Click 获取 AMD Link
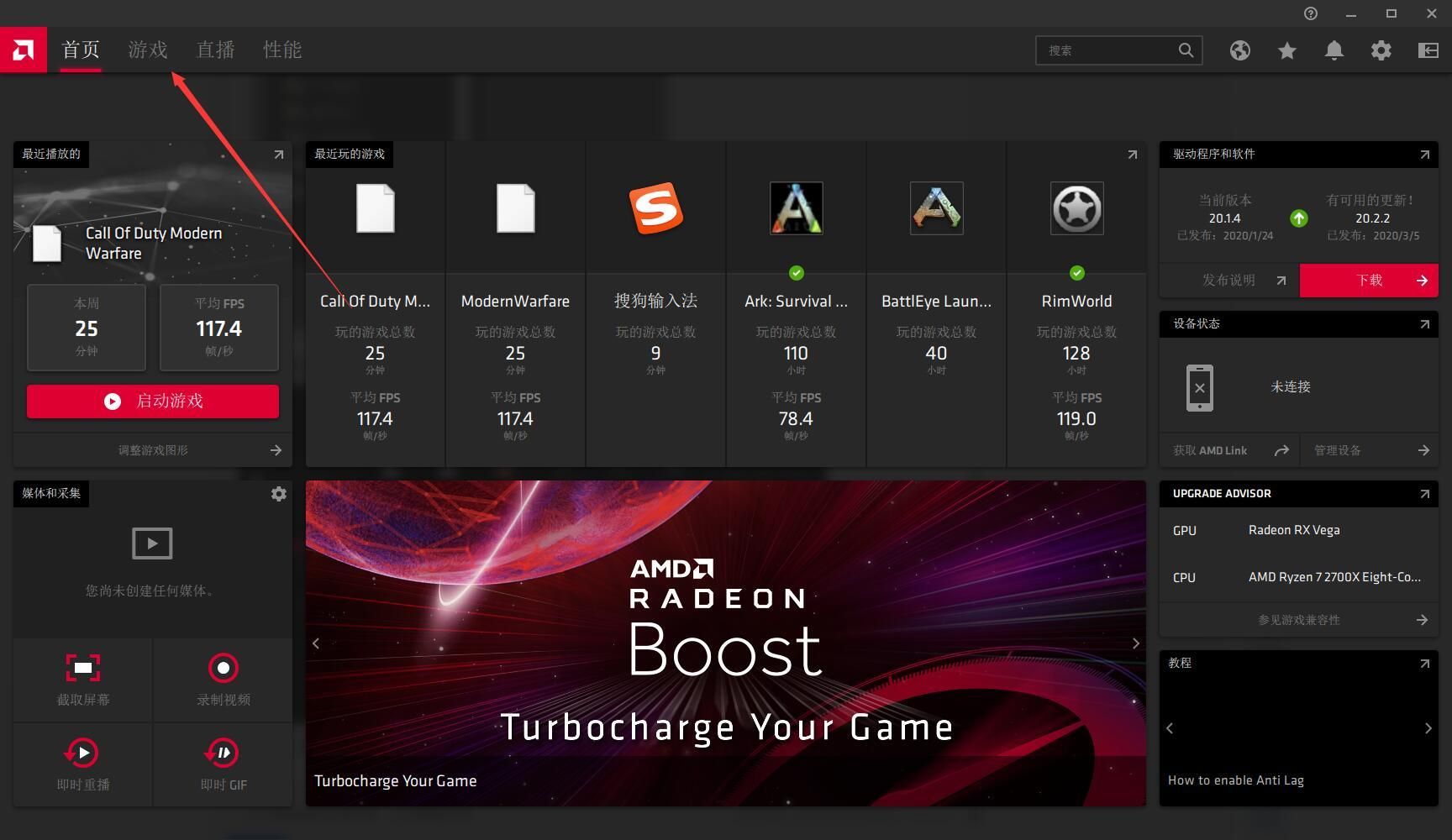Image resolution: width=1452 pixels, height=840 pixels. (x=1229, y=450)
